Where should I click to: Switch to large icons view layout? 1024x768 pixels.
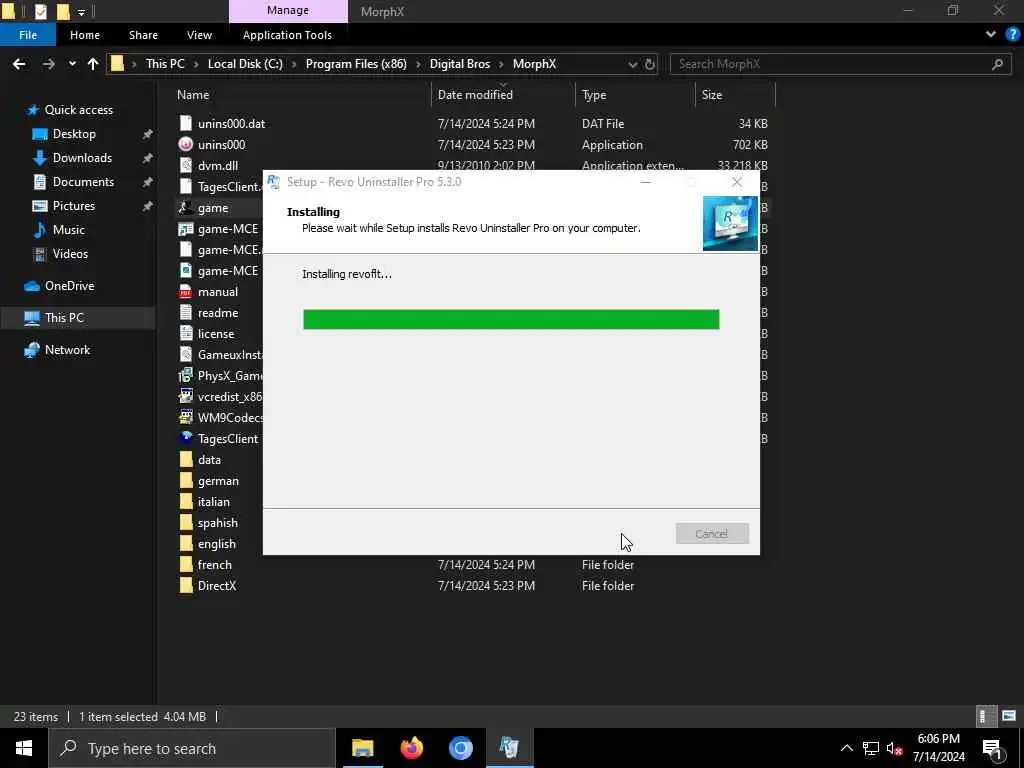pos(1009,716)
